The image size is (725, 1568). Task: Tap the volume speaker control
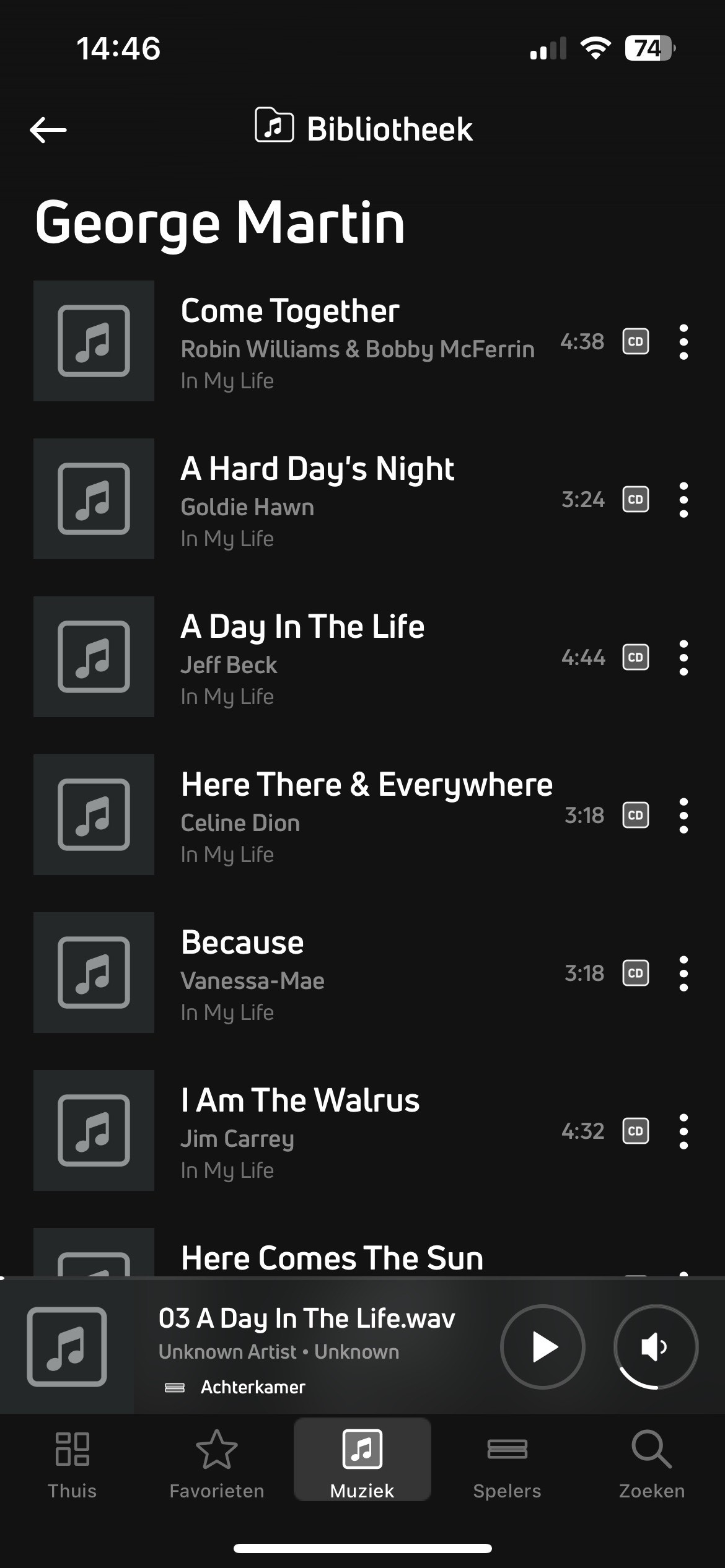pos(656,1346)
